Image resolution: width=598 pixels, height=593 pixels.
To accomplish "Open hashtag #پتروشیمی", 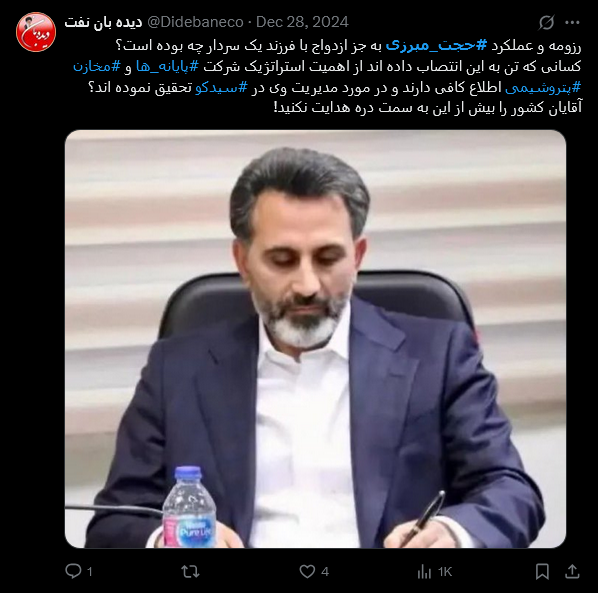I will point(543,87).
